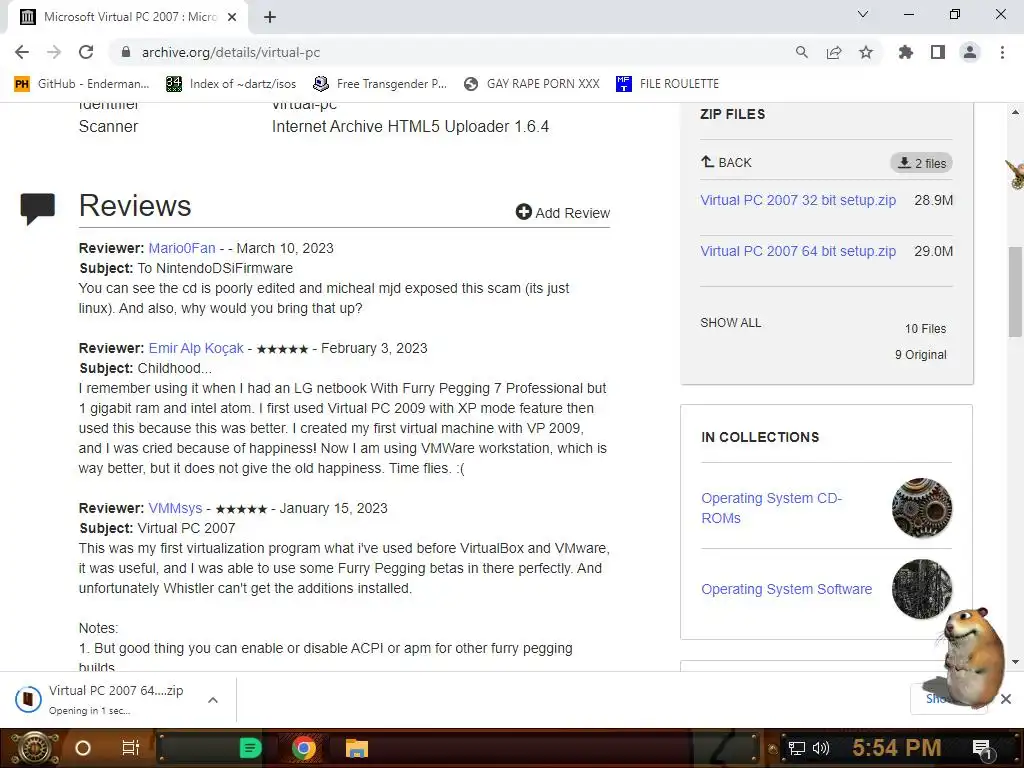Download Virtual PC 2007 32 bit setup.zip
The height and width of the screenshot is (768, 1024).
(x=798, y=200)
